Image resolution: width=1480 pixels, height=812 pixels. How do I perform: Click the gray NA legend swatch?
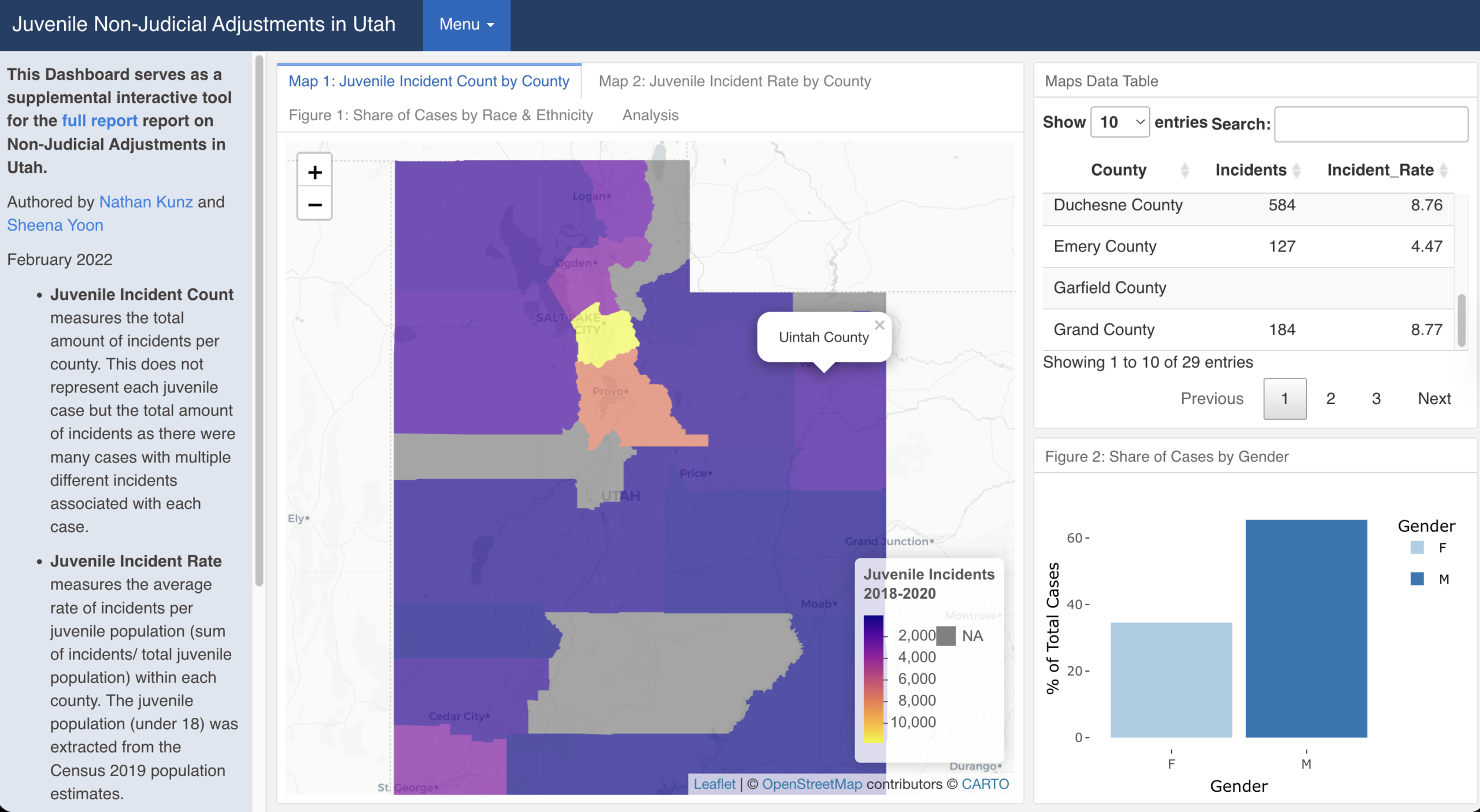pyautogui.click(x=946, y=636)
